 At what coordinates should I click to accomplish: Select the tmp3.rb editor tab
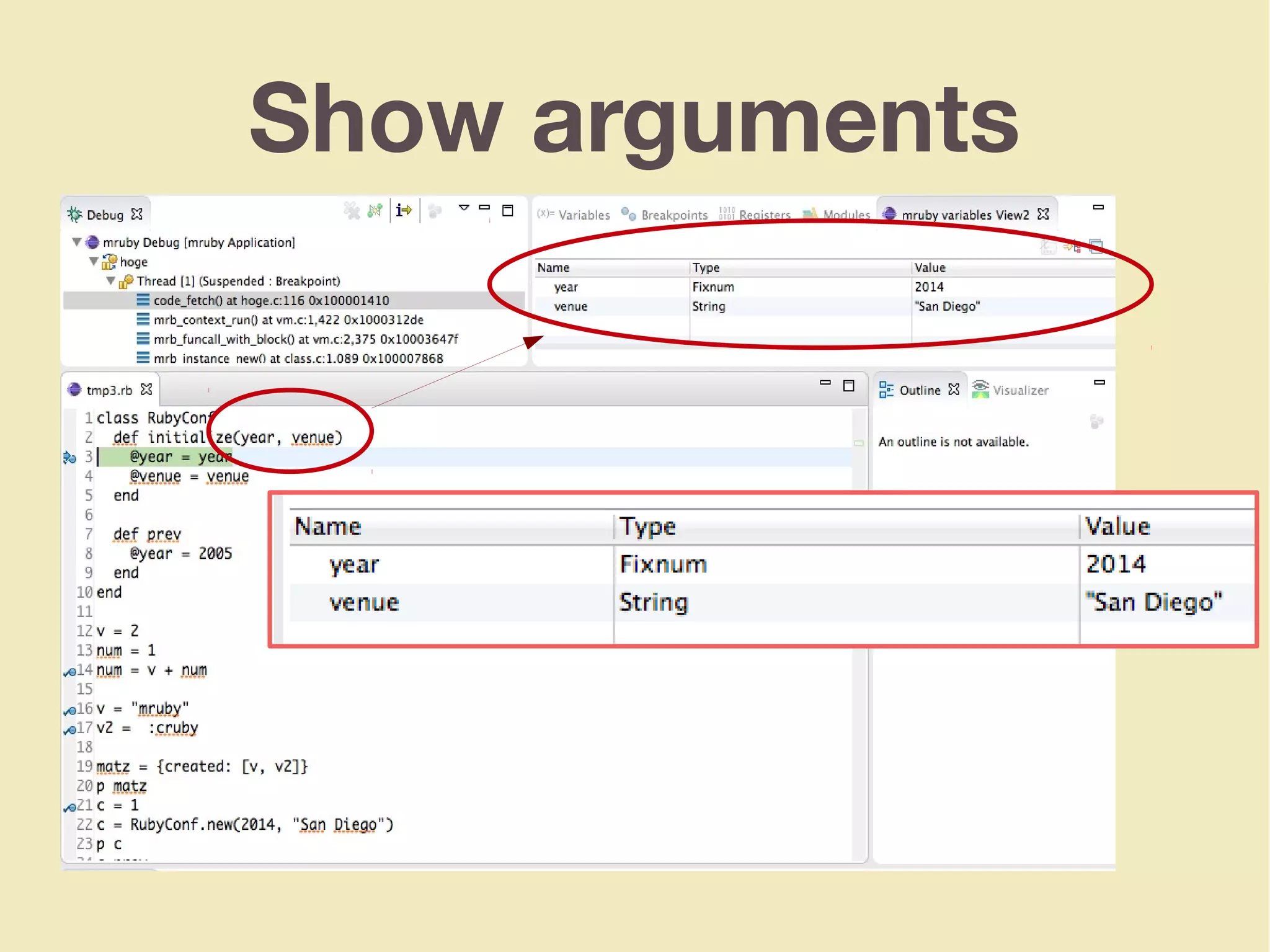click(110, 389)
